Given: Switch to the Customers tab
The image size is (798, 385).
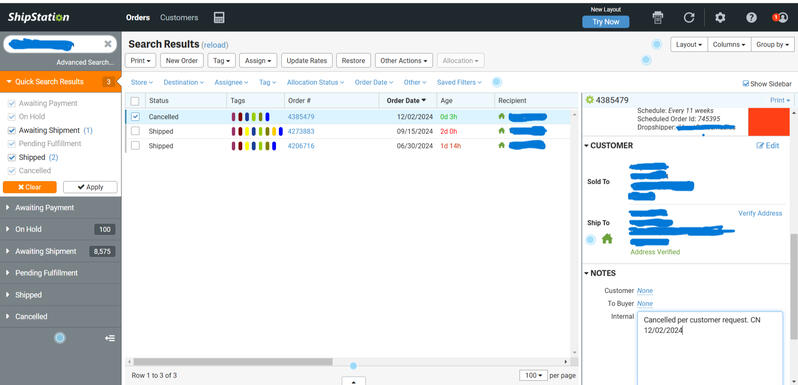Looking at the screenshot, I should [179, 17].
